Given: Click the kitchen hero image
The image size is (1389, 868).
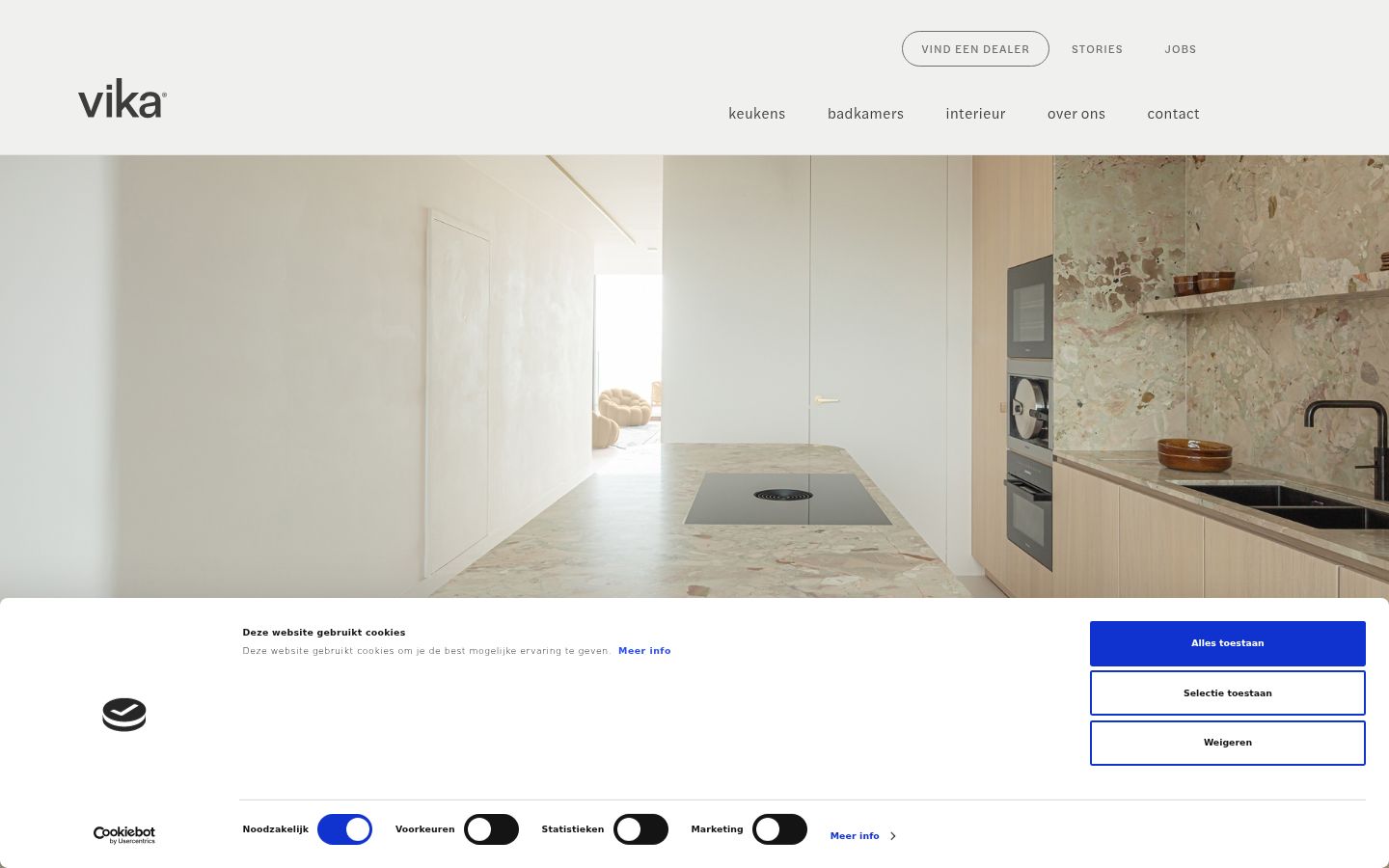Looking at the screenshot, I should click(x=694, y=376).
